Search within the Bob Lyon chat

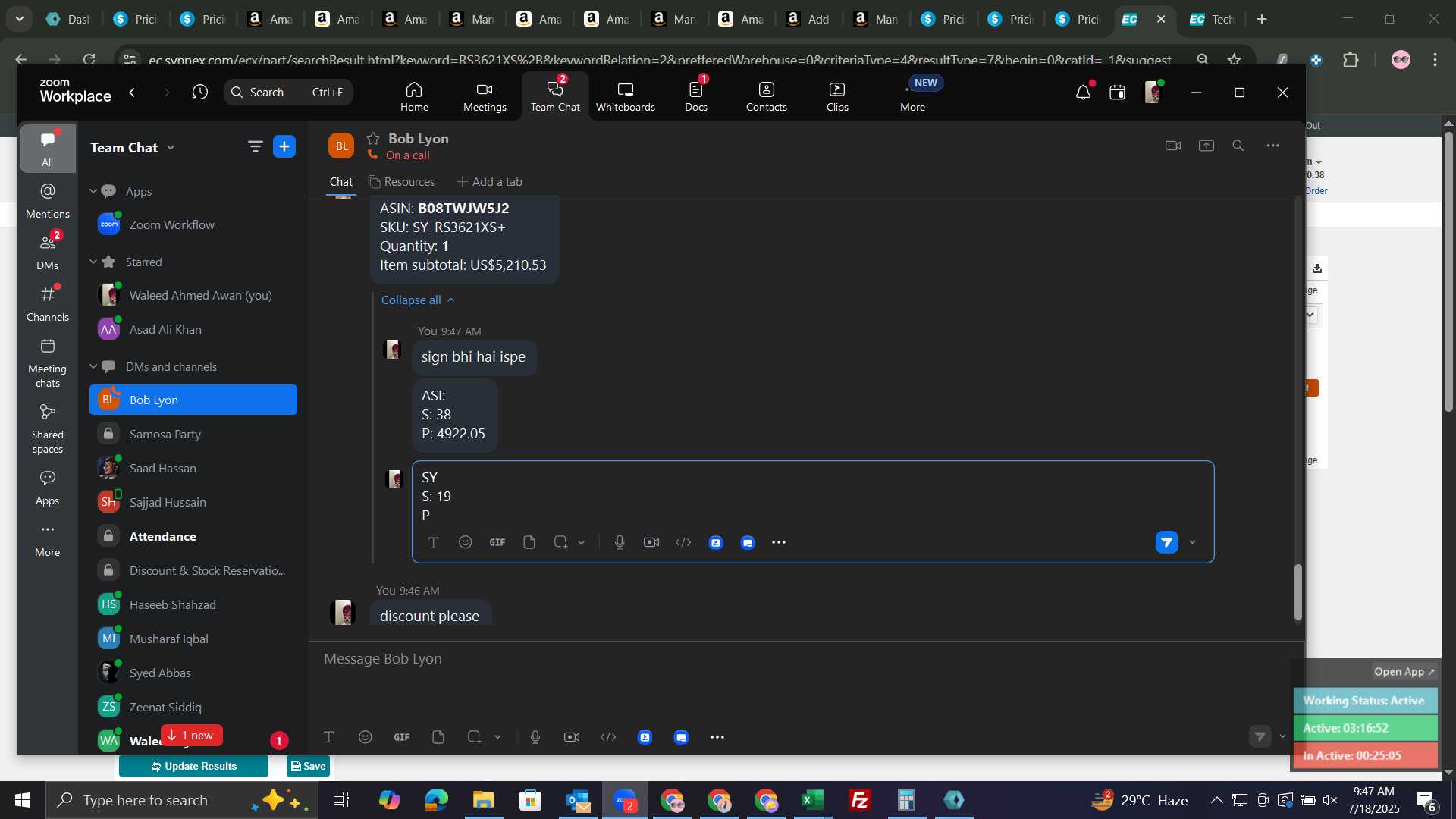(x=1238, y=146)
